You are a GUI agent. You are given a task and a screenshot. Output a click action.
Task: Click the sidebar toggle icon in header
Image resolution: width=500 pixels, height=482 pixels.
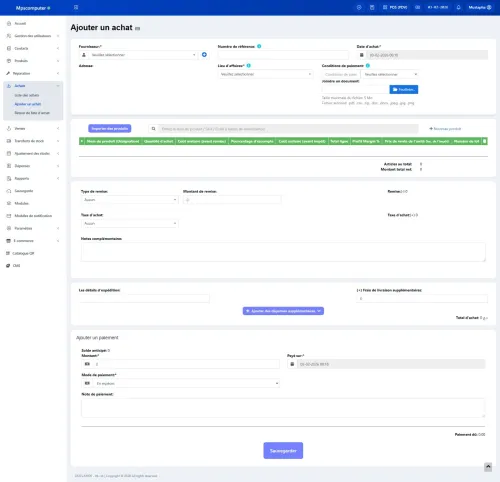coord(76,7)
